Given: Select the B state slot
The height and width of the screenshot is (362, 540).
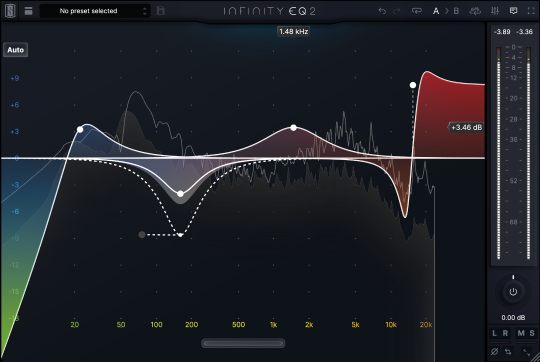Looking at the screenshot, I should (x=456, y=11).
